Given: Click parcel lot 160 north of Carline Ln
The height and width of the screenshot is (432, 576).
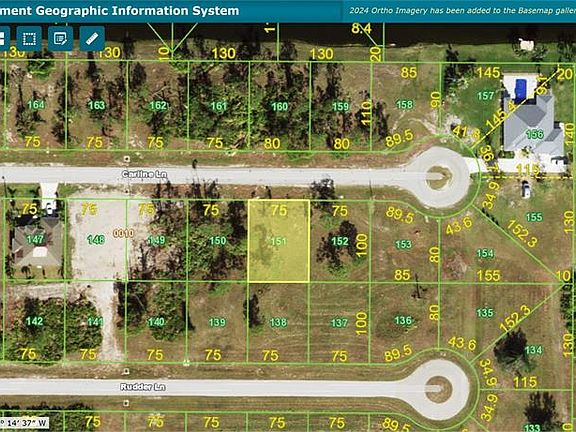Looking at the screenshot, I should (x=280, y=106).
